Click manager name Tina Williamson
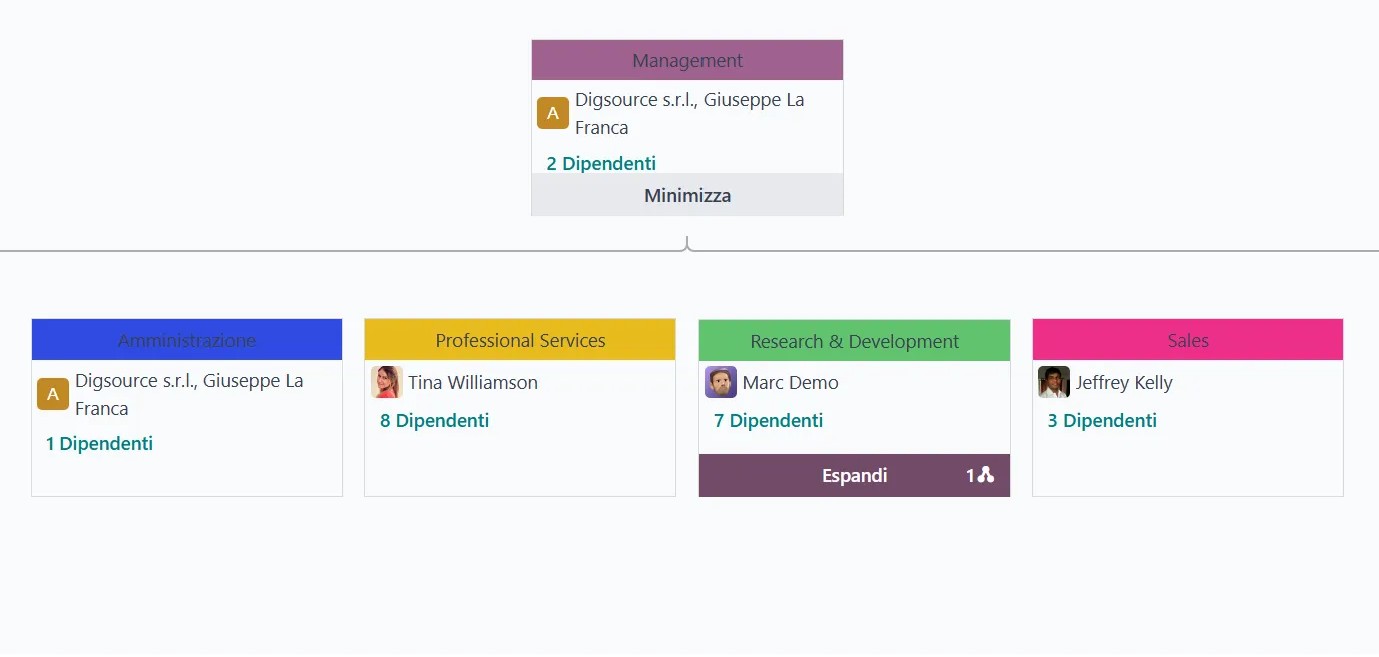1379x657 pixels. point(473,382)
